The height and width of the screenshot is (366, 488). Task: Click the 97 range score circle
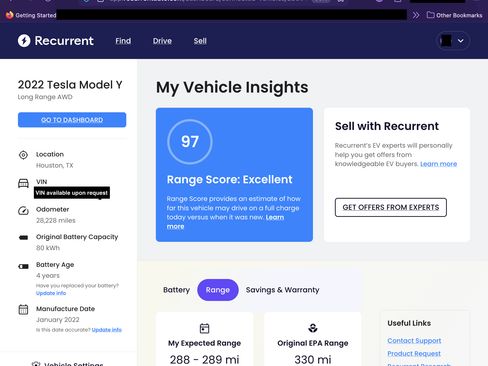pyautogui.click(x=190, y=142)
